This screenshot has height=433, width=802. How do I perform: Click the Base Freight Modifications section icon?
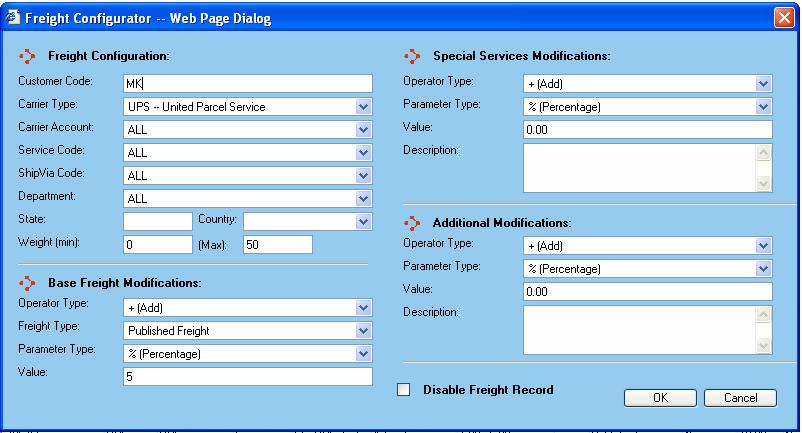pyautogui.click(x=28, y=284)
